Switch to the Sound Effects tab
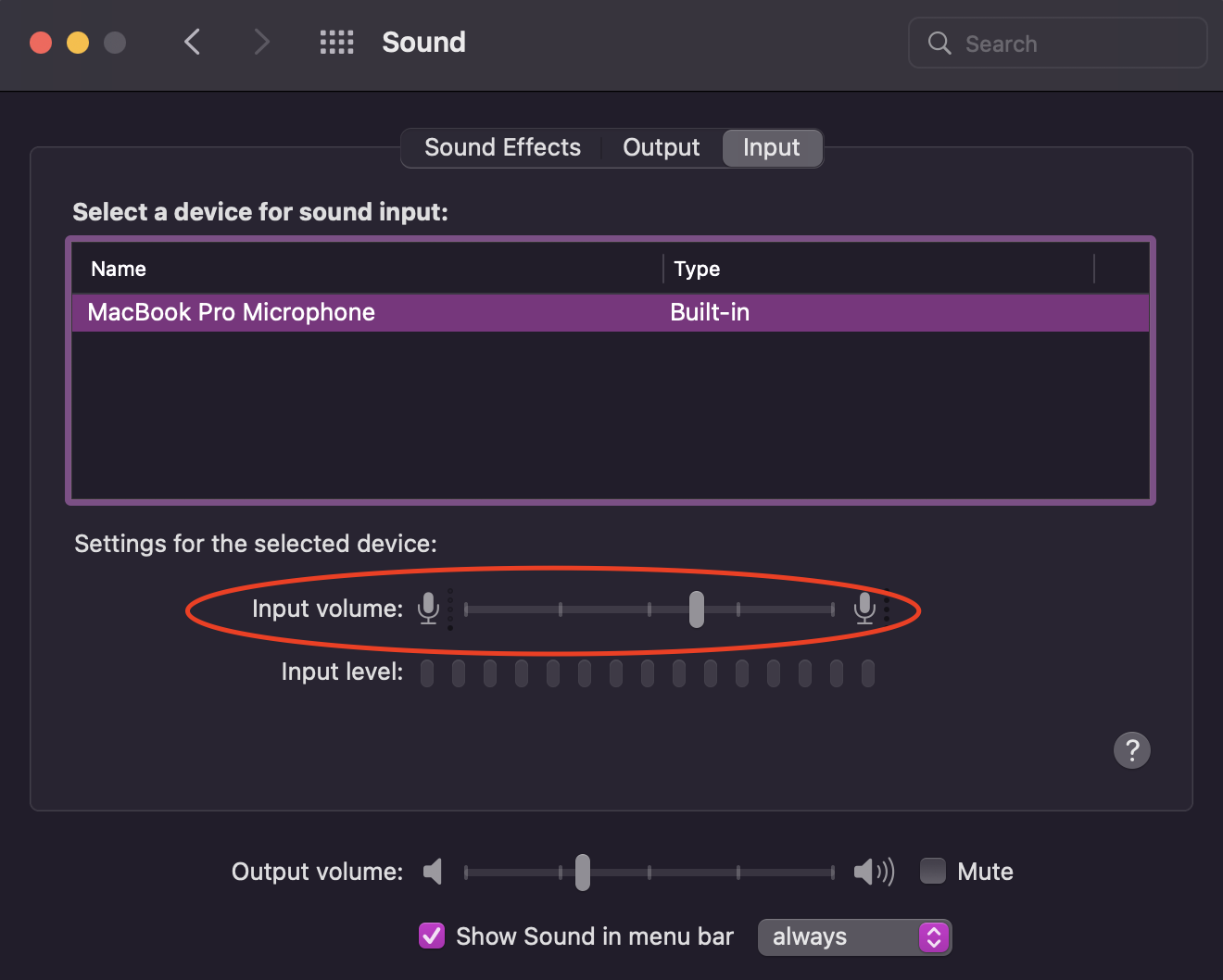Image resolution: width=1223 pixels, height=980 pixels. [x=502, y=148]
